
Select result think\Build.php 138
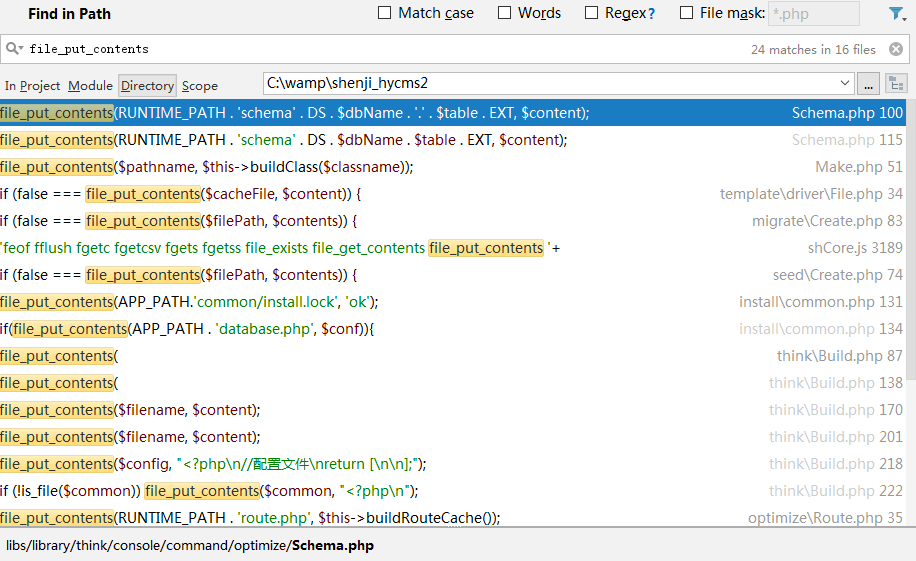click(453, 383)
